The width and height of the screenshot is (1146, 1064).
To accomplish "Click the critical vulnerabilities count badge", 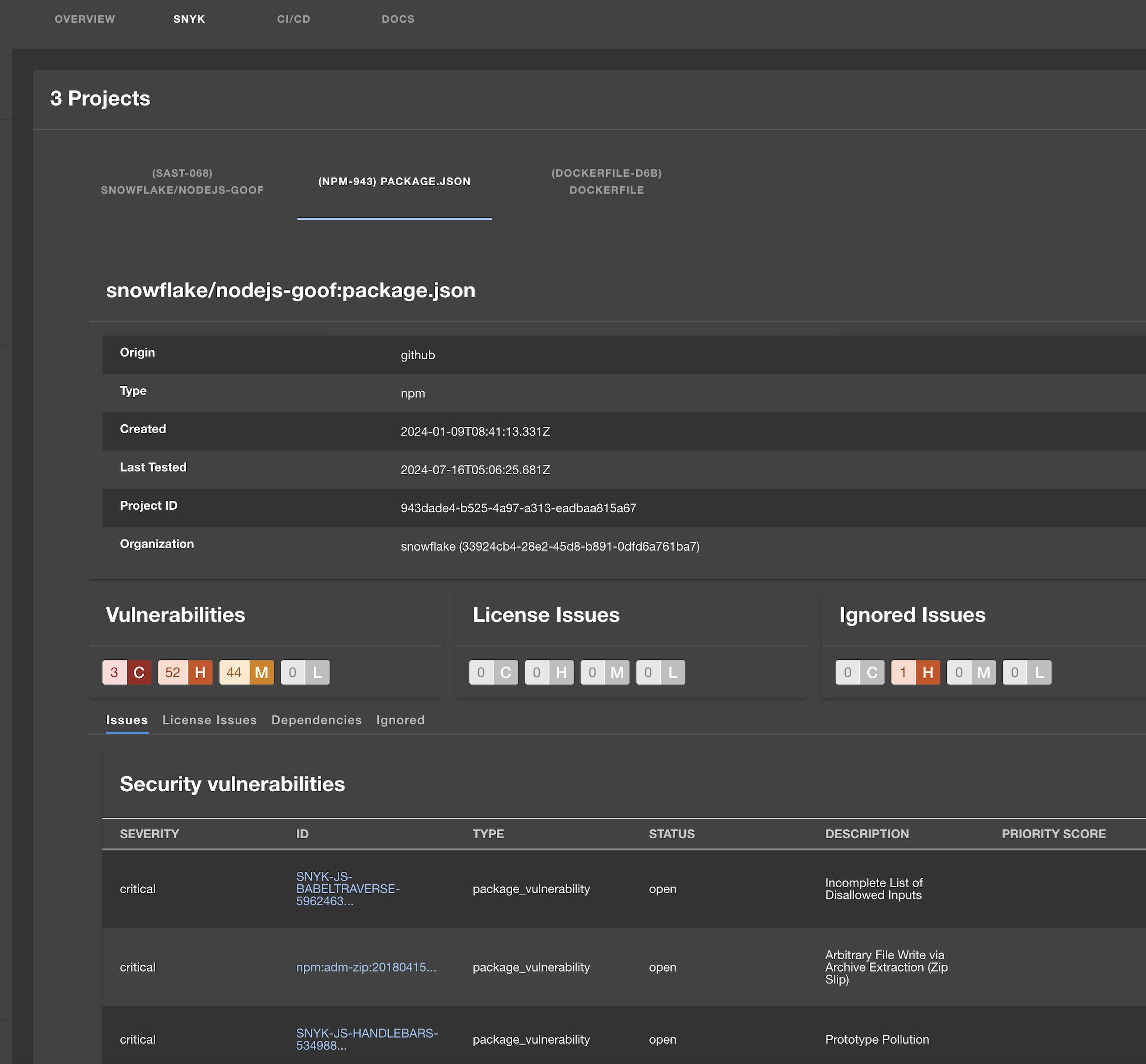I will (x=126, y=672).
